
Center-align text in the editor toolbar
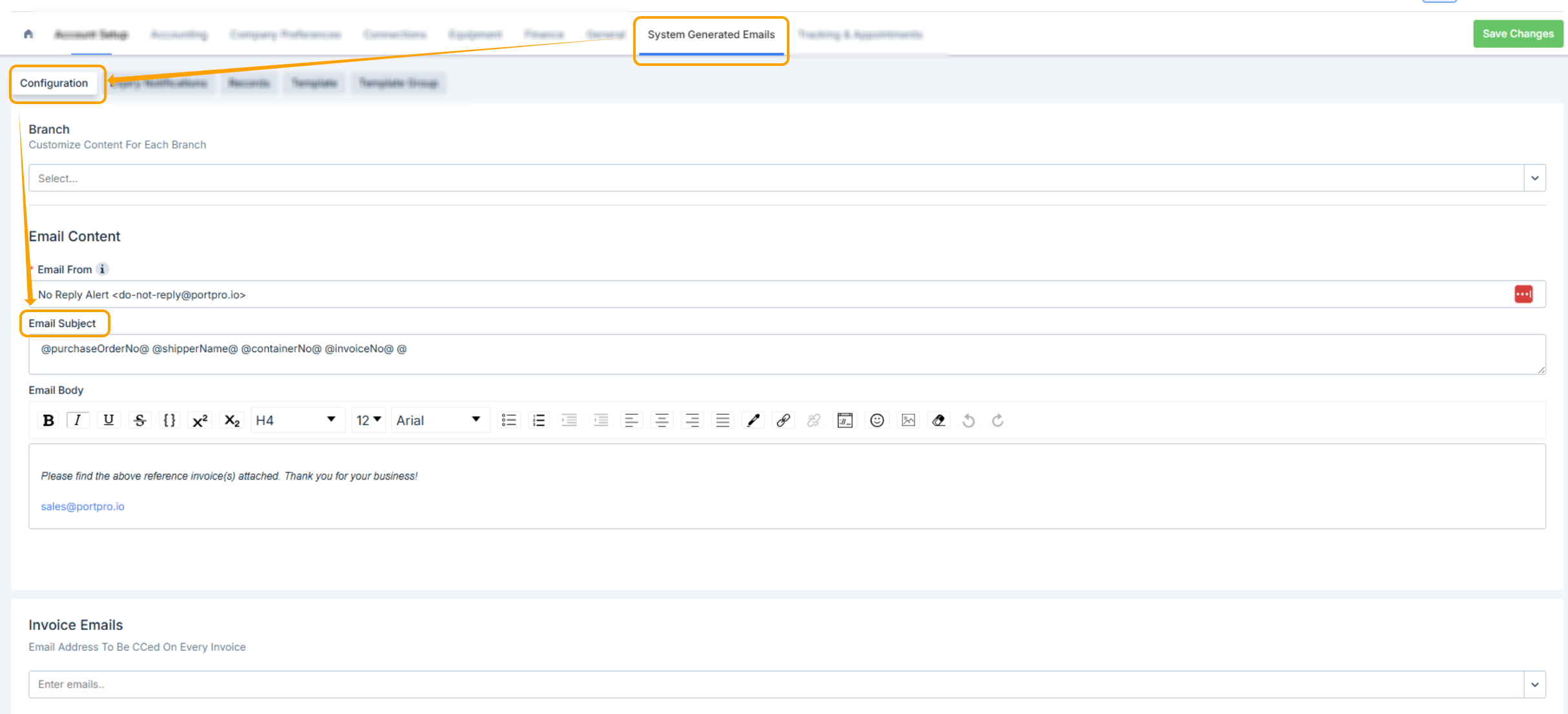662,421
